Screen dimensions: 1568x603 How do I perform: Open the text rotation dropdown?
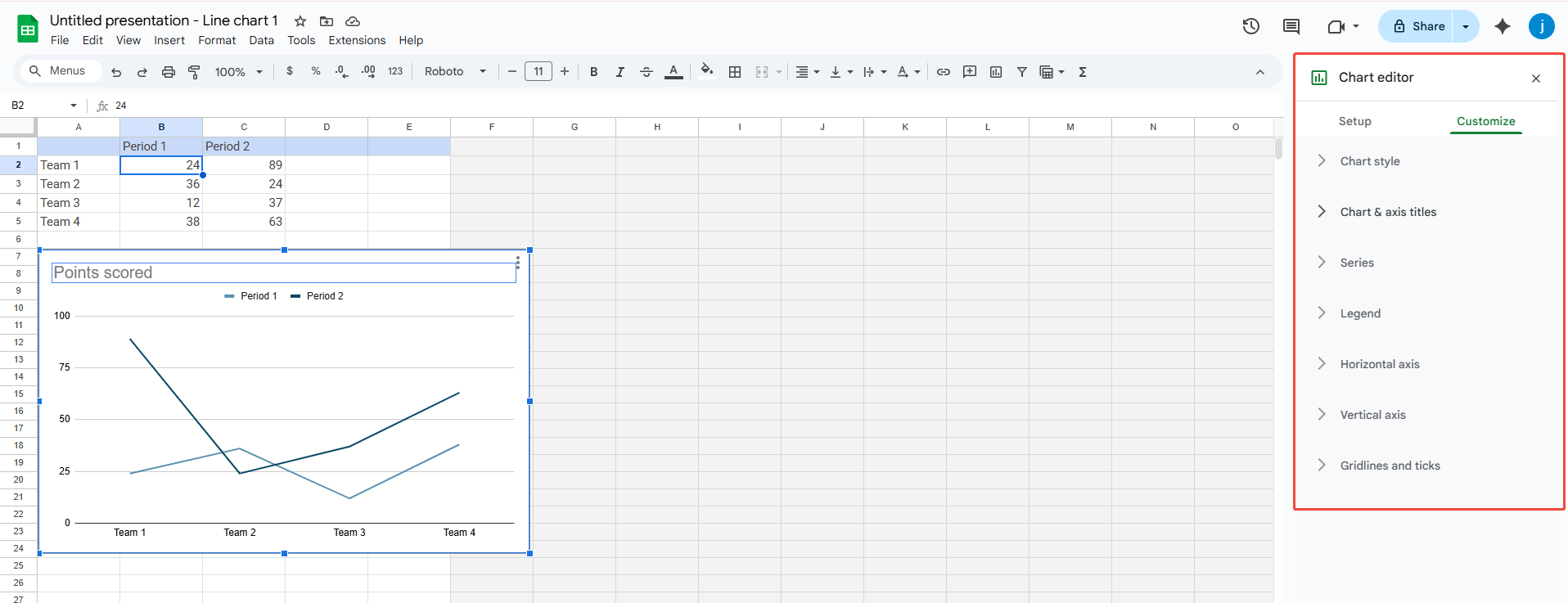[x=908, y=72]
